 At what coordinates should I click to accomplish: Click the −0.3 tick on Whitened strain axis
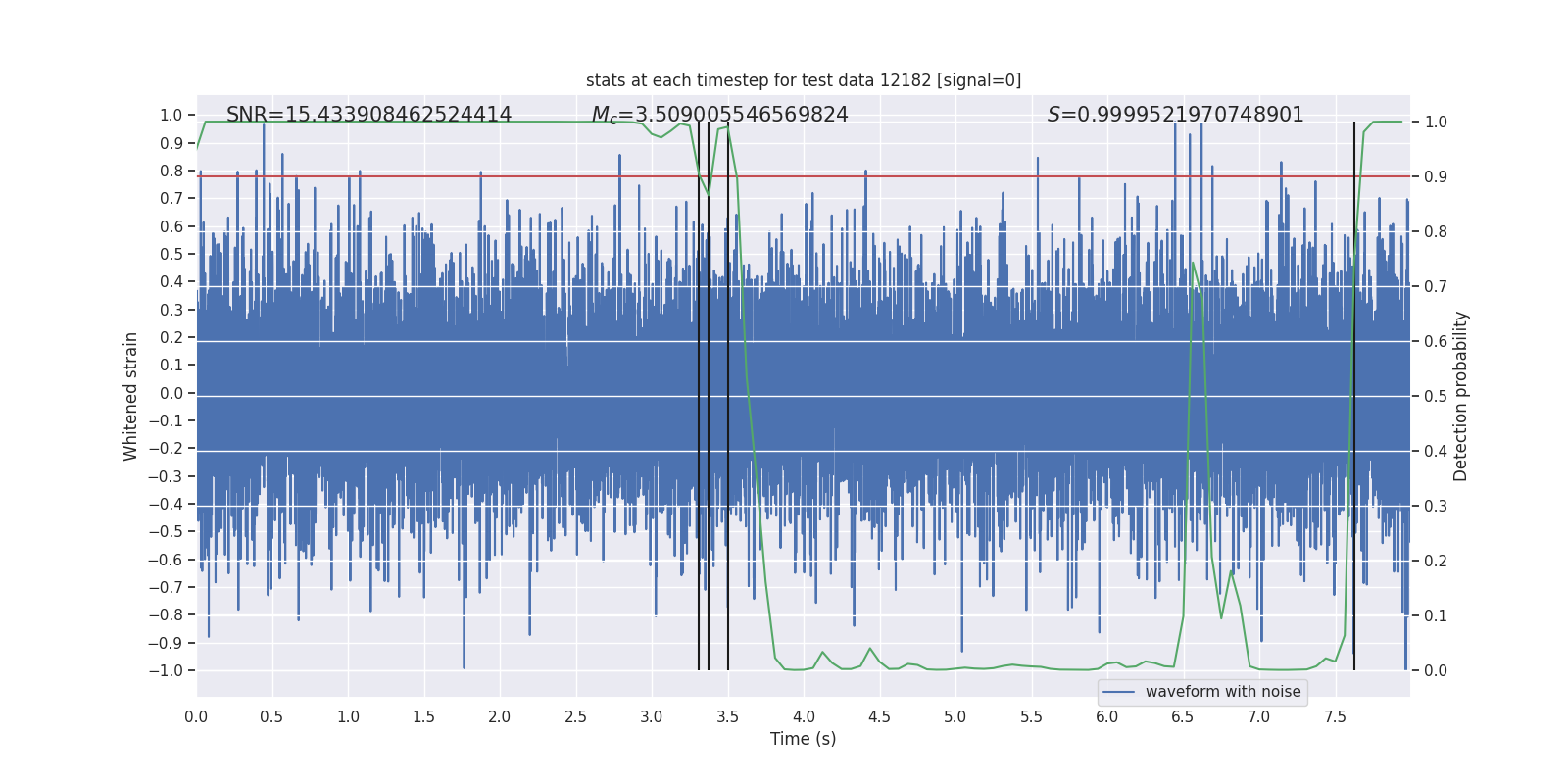click(x=166, y=477)
